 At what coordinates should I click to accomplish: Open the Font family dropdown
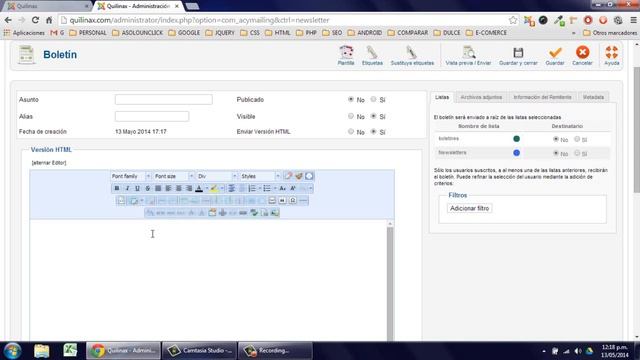click(131, 176)
